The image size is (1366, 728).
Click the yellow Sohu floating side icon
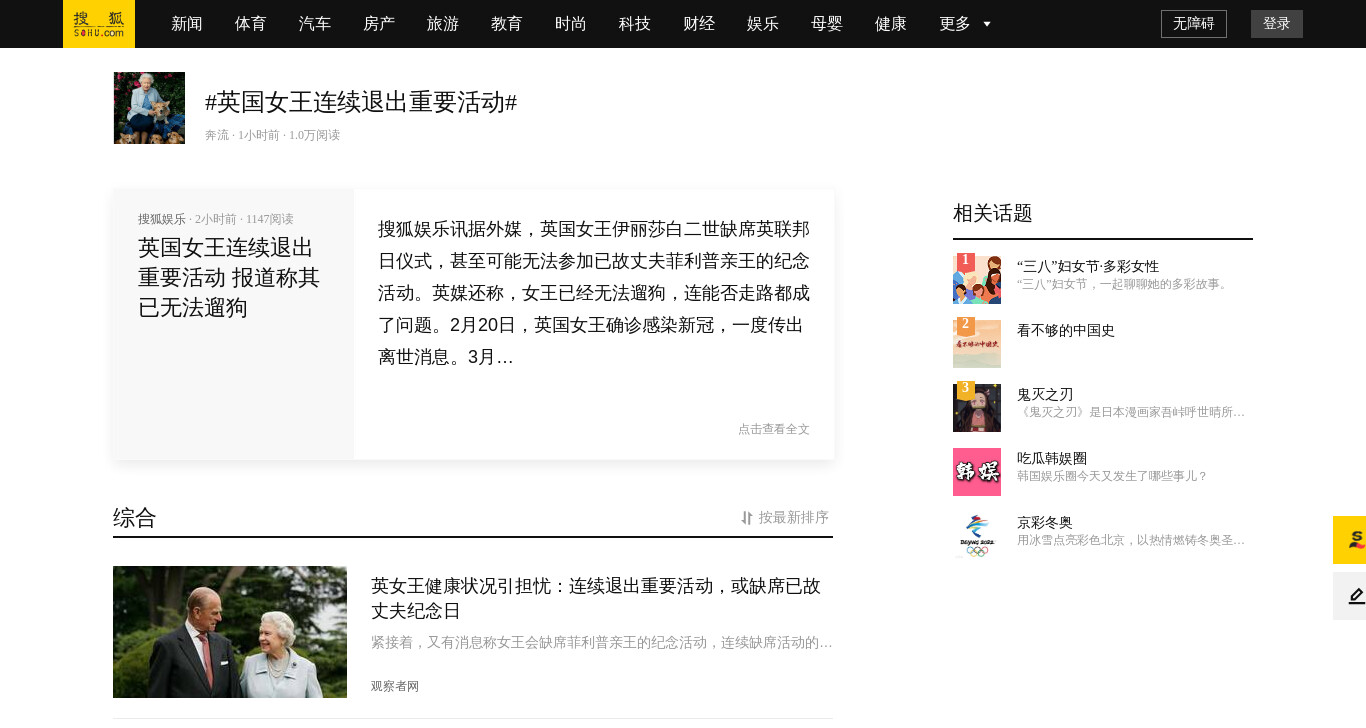pos(1350,540)
